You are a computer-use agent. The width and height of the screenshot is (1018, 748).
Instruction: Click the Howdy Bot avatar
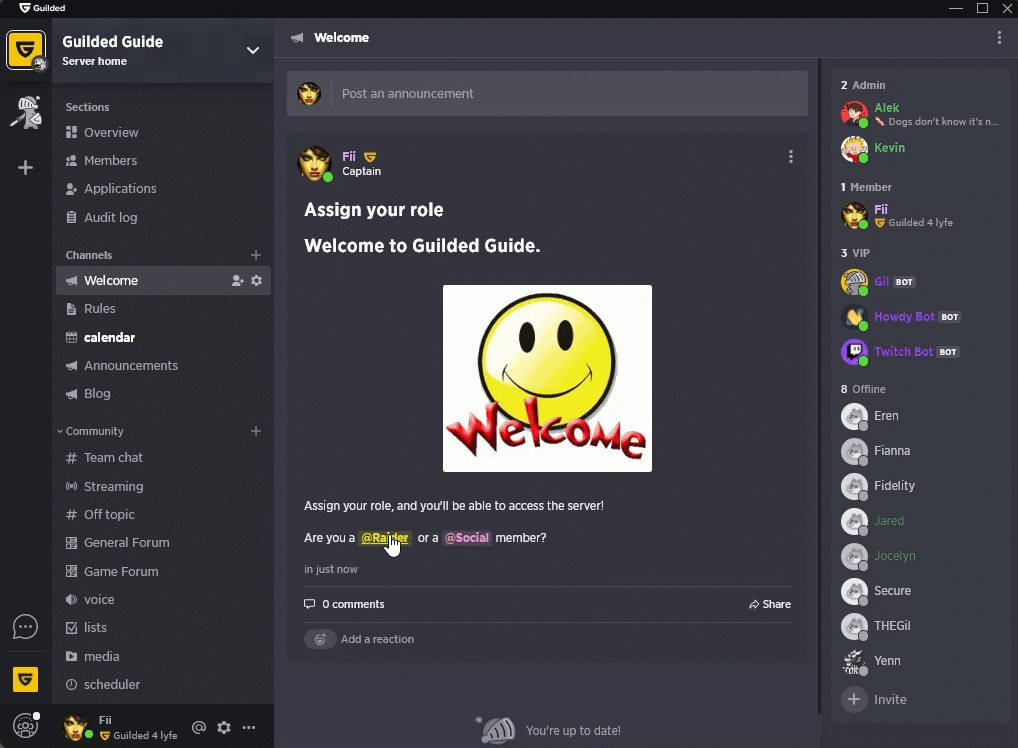854,318
